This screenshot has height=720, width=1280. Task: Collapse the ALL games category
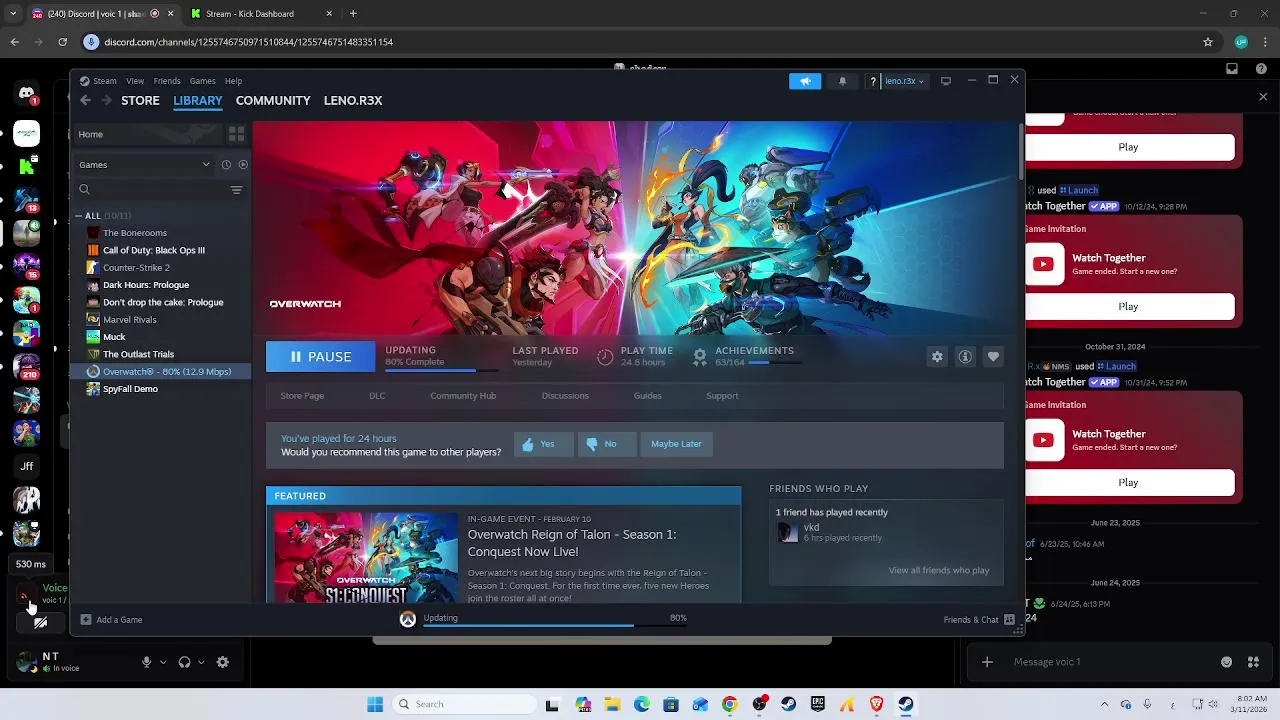coord(79,216)
